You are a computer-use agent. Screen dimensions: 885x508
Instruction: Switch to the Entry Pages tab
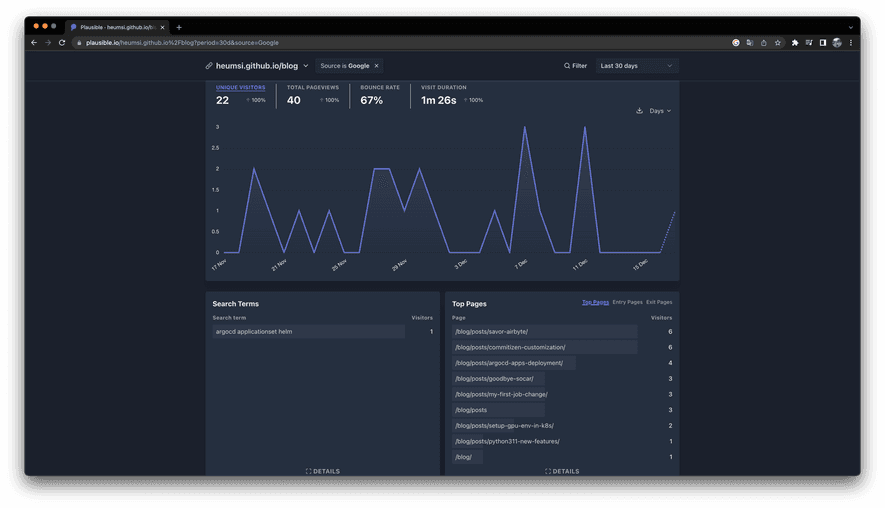[x=627, y=302]
